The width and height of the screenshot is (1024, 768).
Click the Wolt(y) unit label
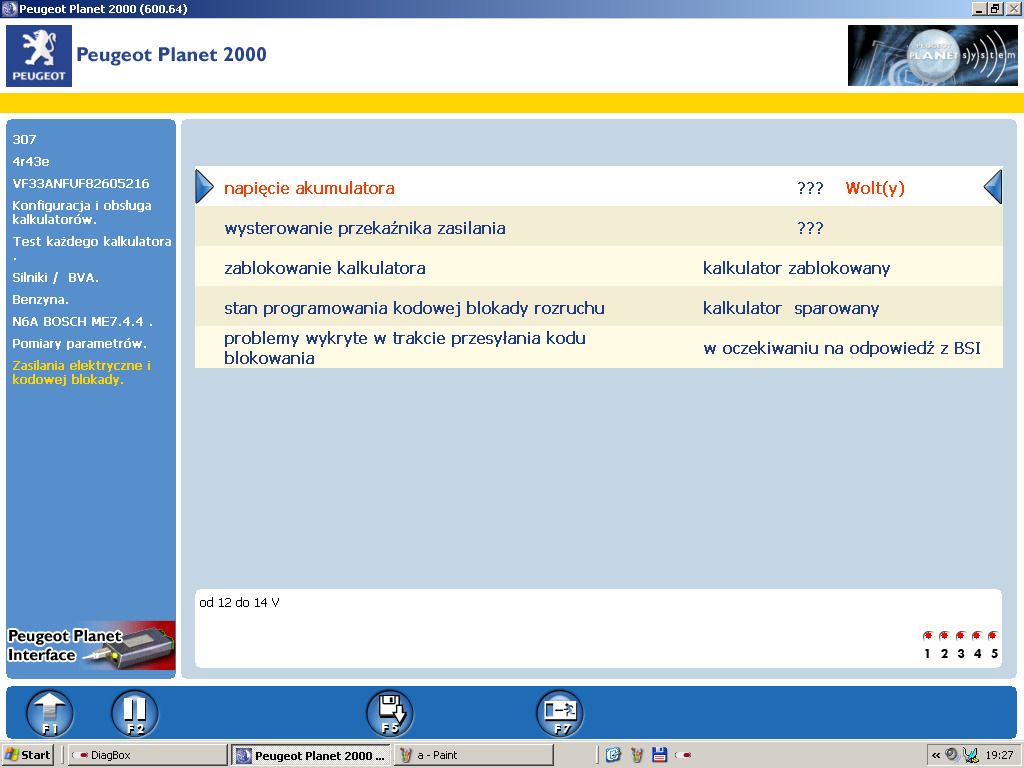click(874, 188)
